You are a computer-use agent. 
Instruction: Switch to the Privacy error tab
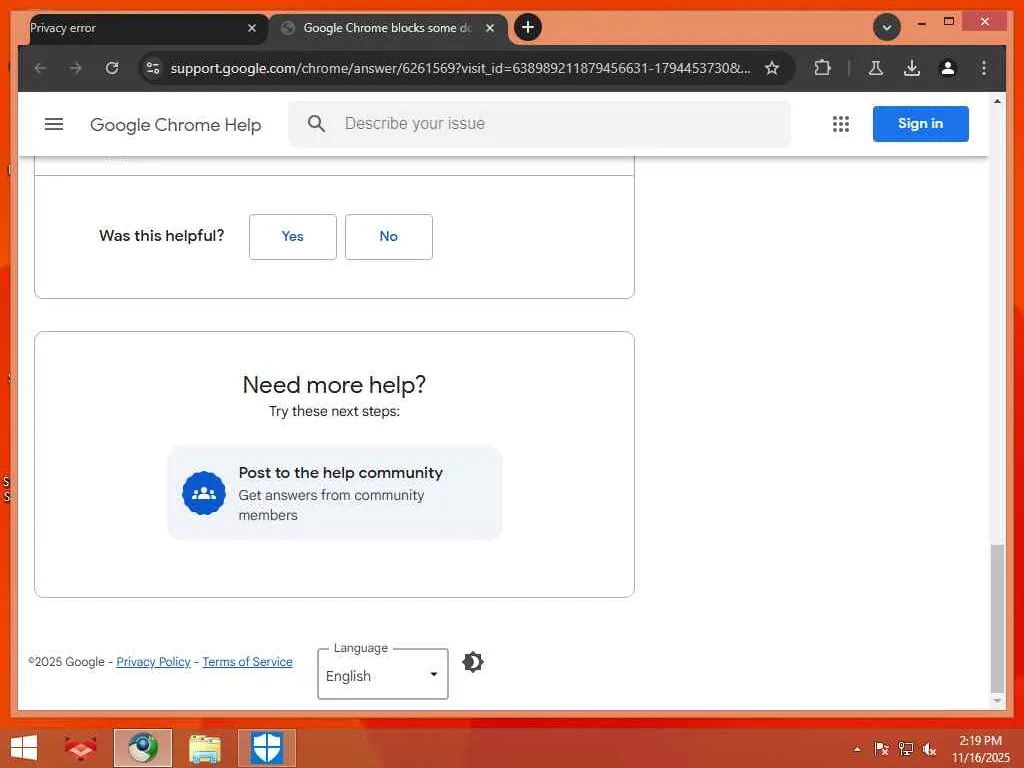click(137, 28)
